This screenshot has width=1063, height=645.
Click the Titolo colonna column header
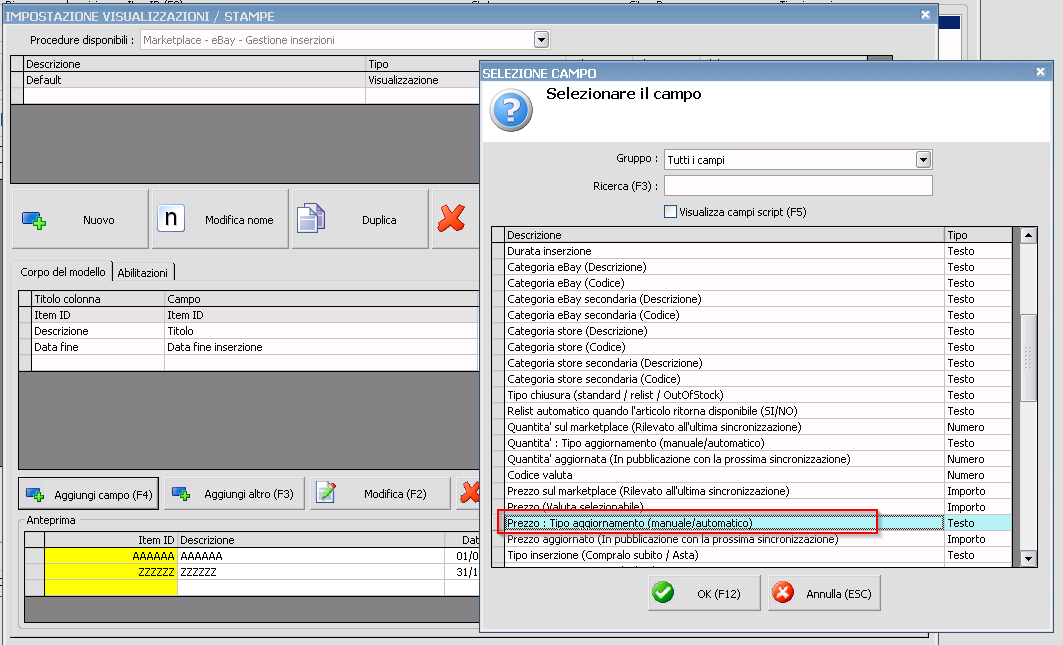[98, 299]
